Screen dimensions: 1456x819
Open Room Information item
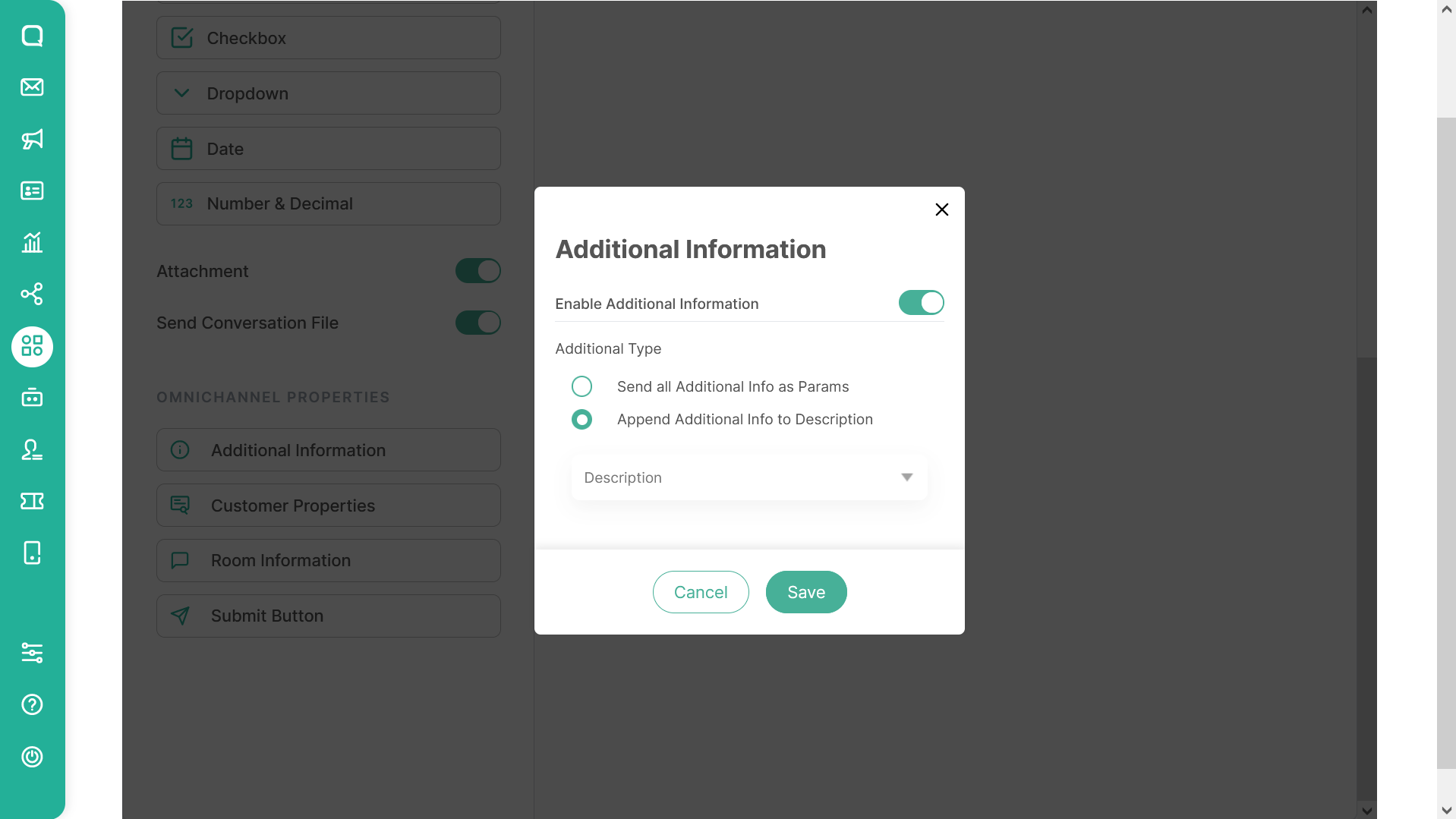(329, 560)
